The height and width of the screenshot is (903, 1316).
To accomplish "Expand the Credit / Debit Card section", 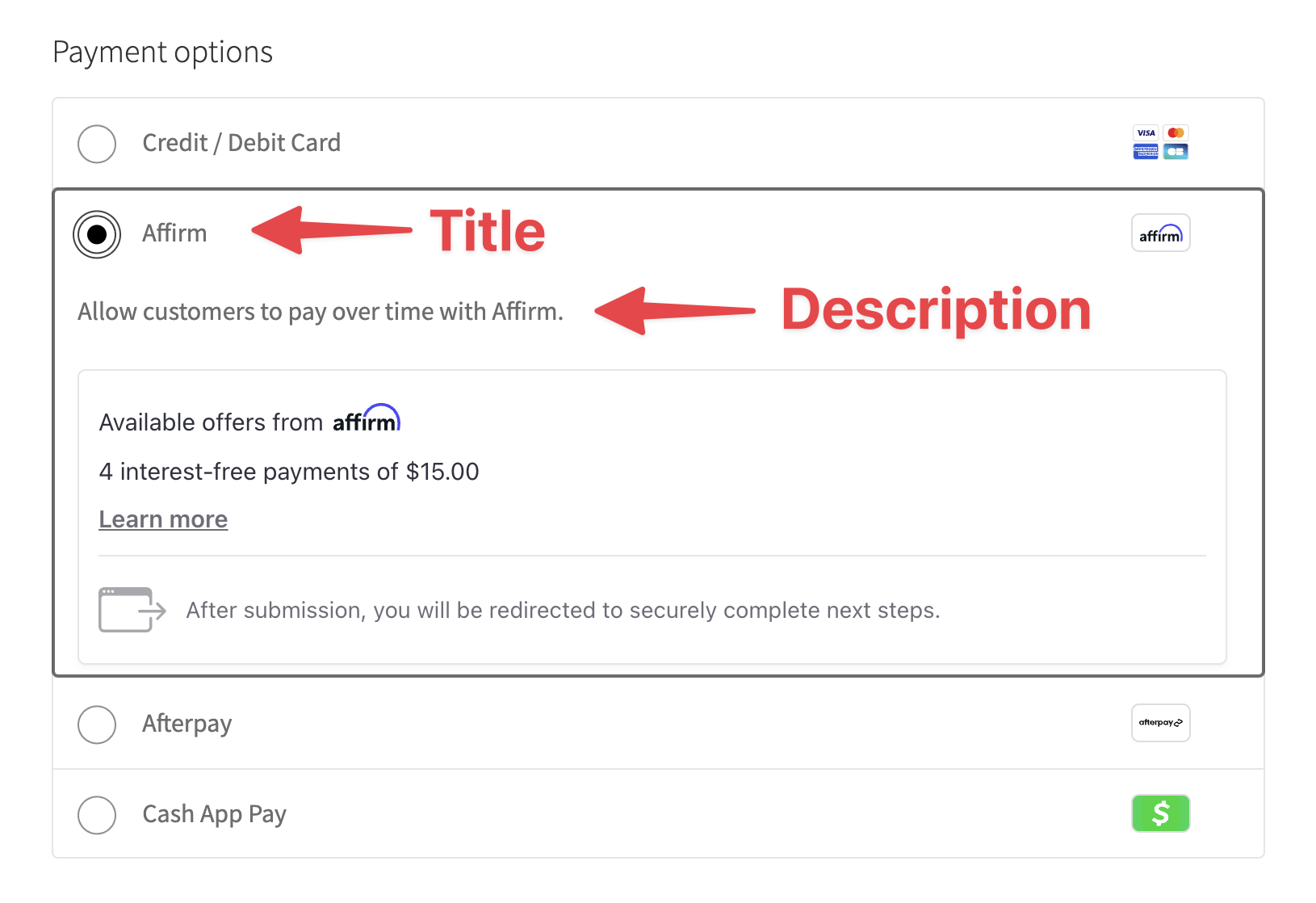I will (x=241, y=142).
